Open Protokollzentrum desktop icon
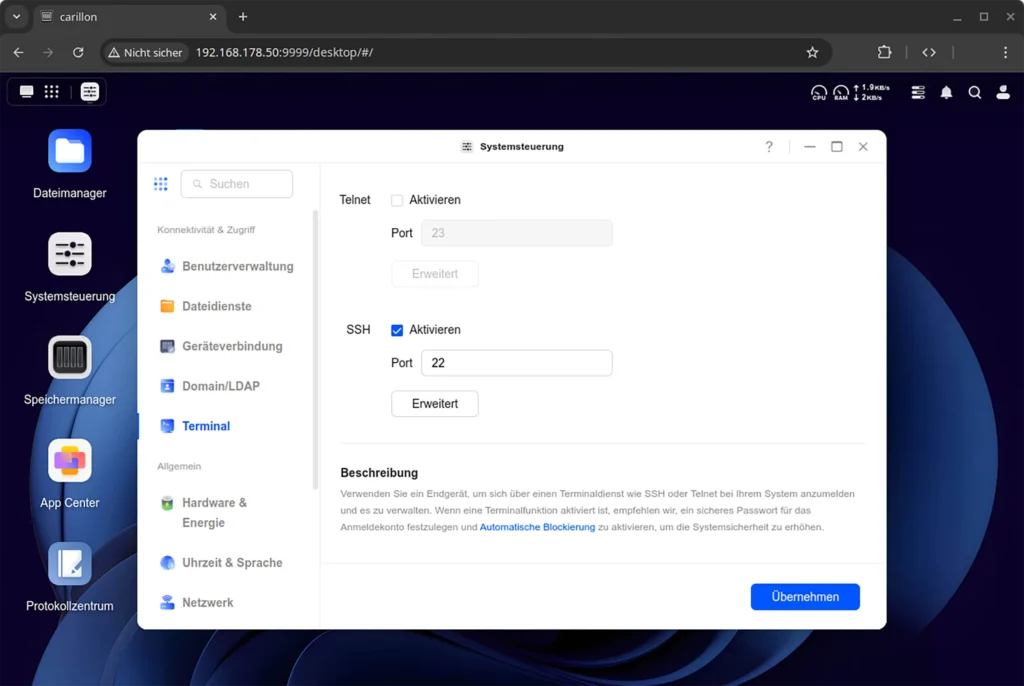This screenshot has height=686, width=1024. pos(70,564)
